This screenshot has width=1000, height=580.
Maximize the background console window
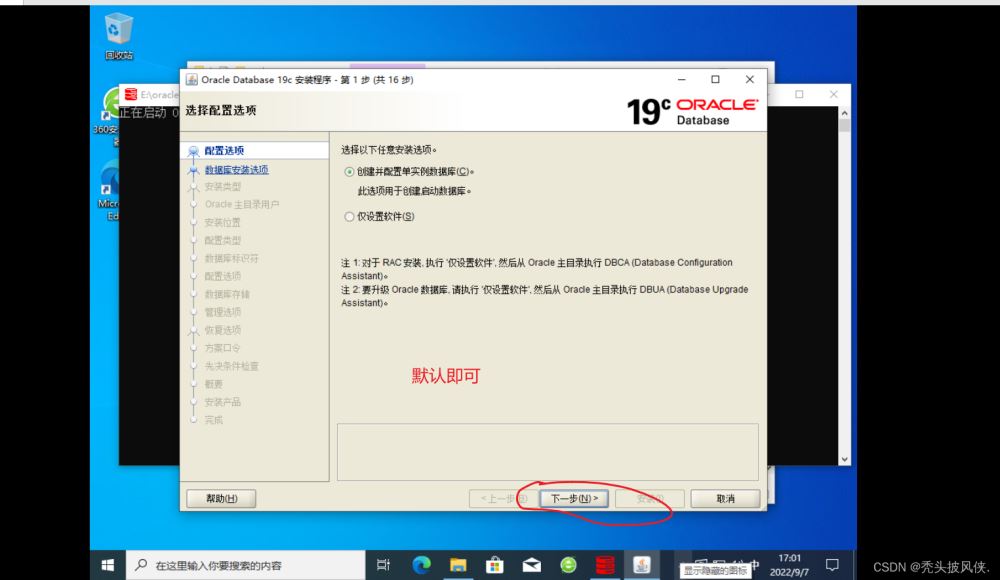pyautogui.click(x=799, y=94)
